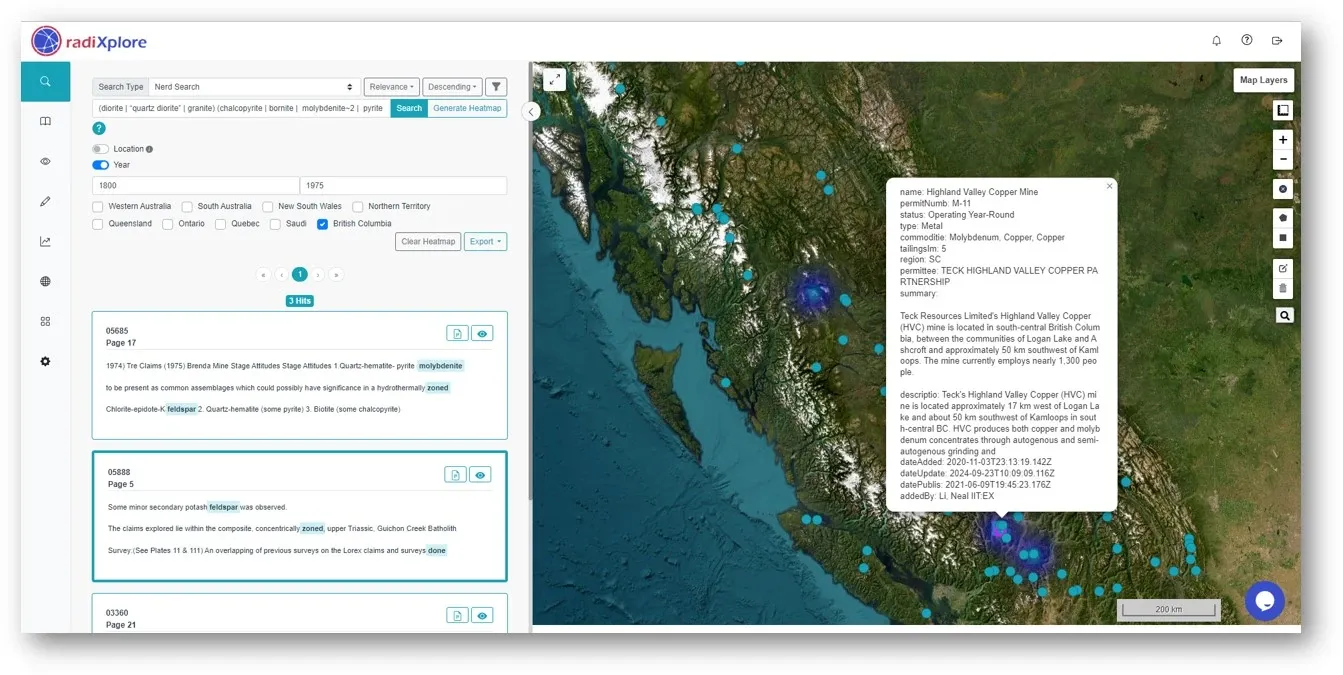Image resolution: width=1343 pixels, height=675 pixels.
Task: Click the Search button
Action: [409, 108]
